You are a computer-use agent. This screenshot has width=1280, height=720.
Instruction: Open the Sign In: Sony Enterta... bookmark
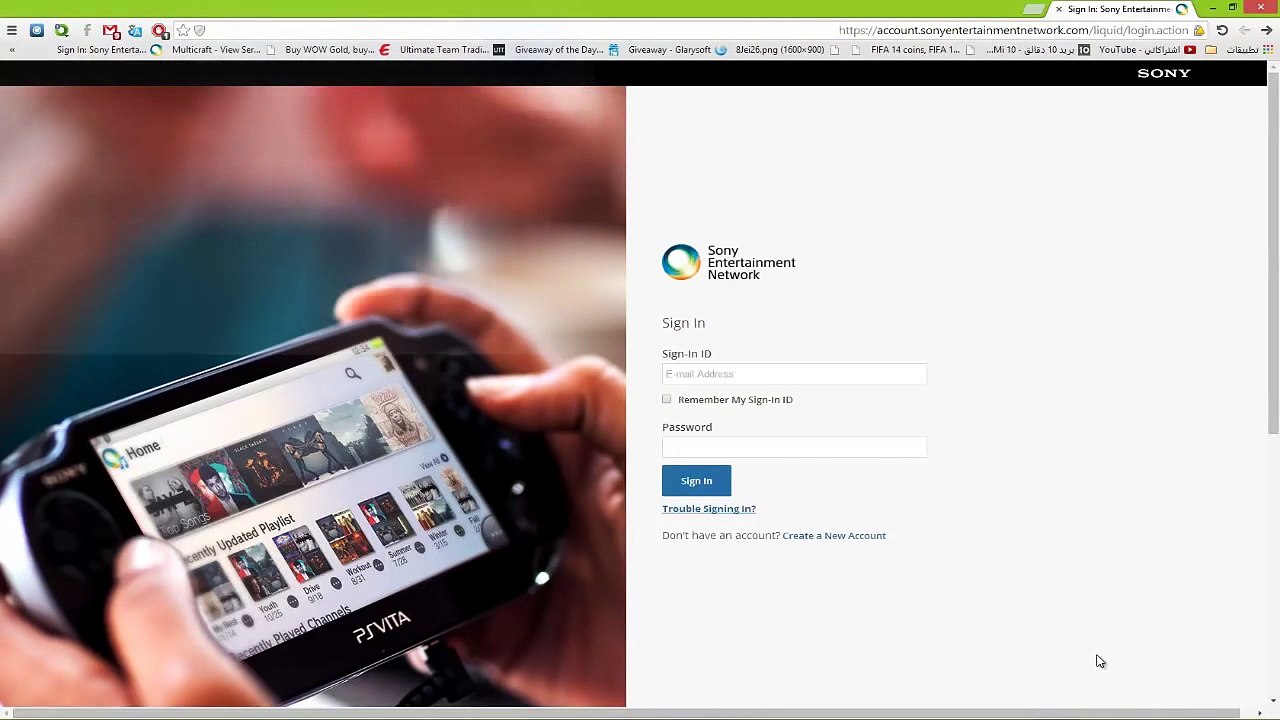coord(109,50)
